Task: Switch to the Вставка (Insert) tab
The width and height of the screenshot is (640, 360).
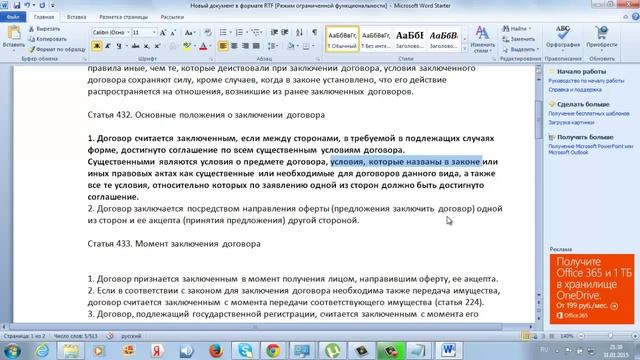Action: 76,17
